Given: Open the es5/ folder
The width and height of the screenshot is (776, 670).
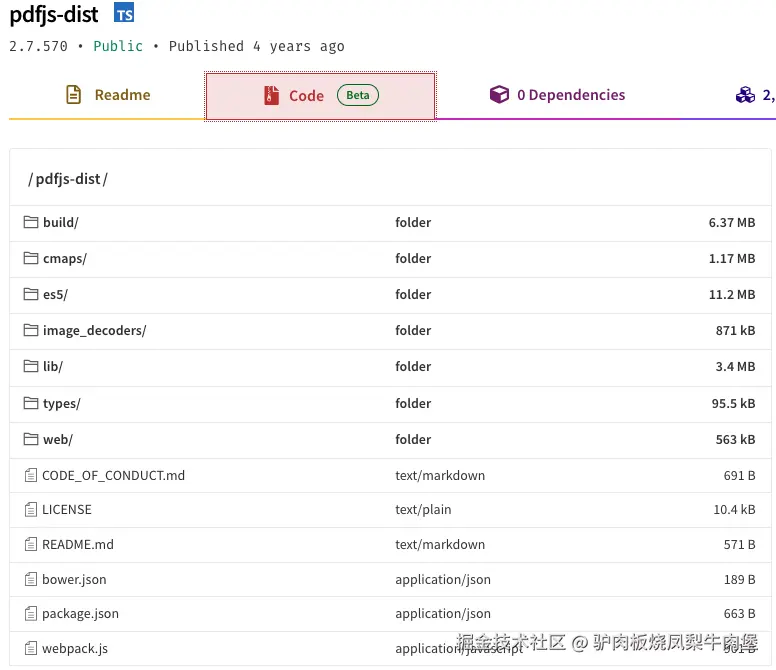Looking at the screenshot, I should (55, 294).
